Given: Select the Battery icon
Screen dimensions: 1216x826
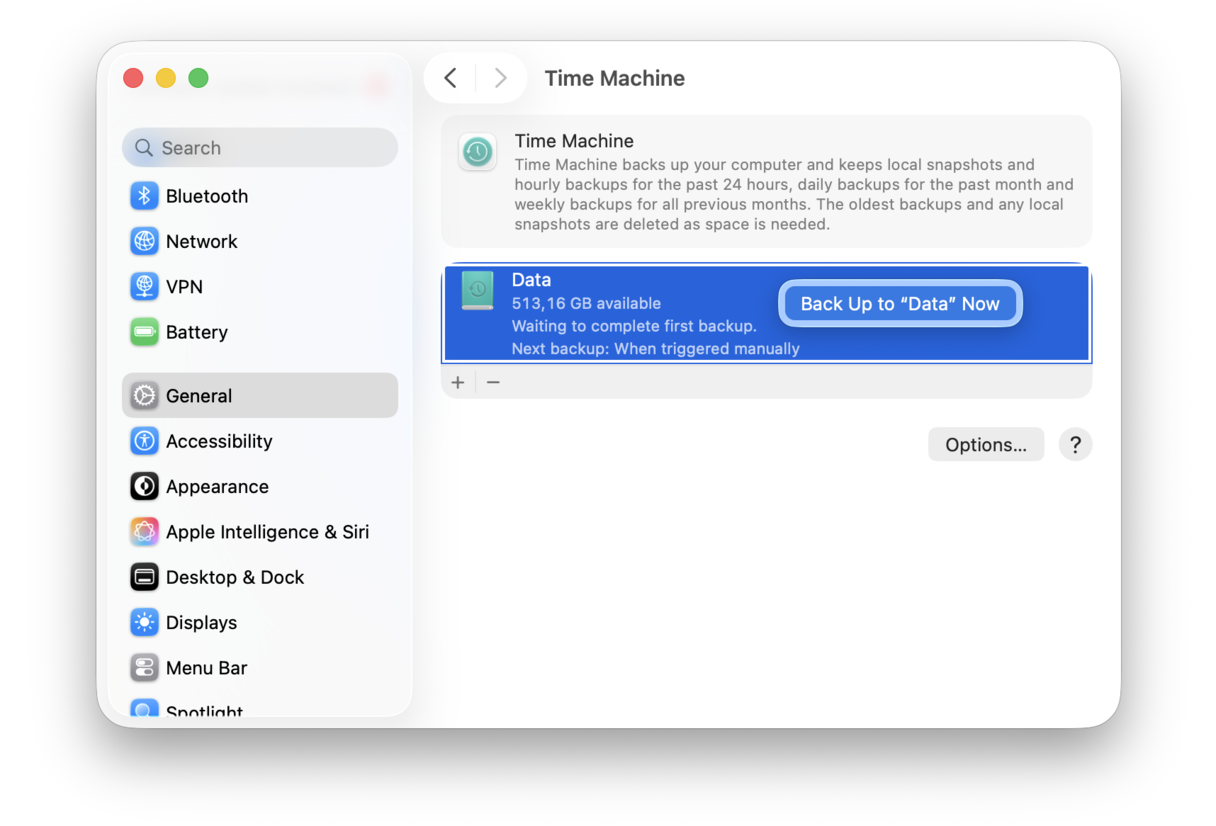Looking at the screenshot, I should (144, 332).
